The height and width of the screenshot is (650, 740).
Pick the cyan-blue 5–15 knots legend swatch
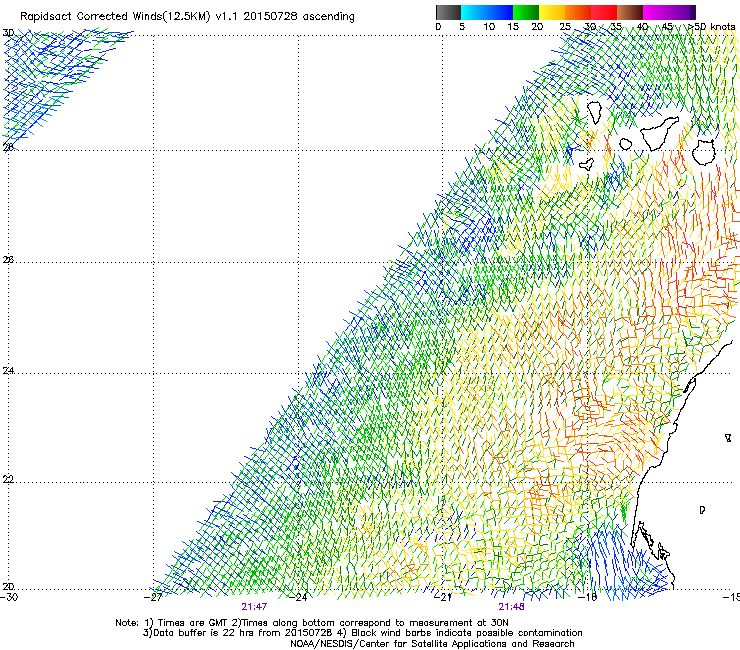[487, 12]
